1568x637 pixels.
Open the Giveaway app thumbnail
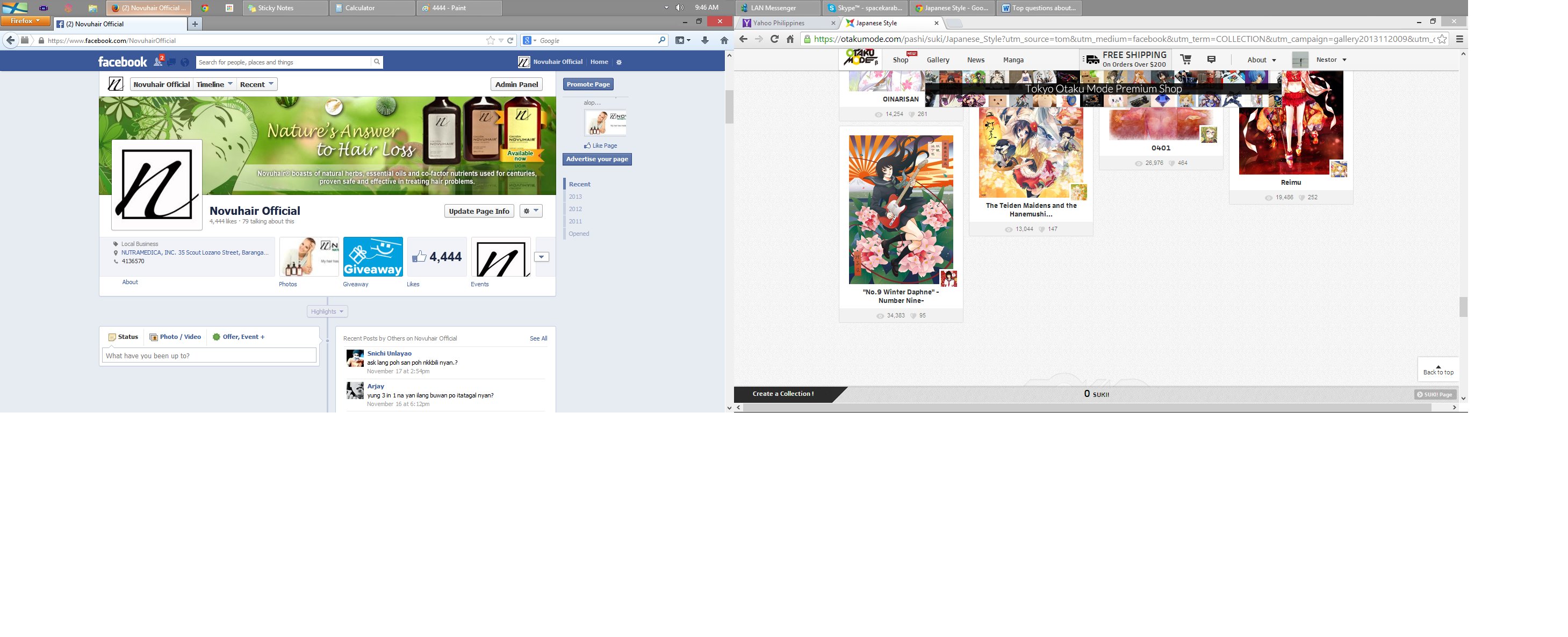[372, 257]
